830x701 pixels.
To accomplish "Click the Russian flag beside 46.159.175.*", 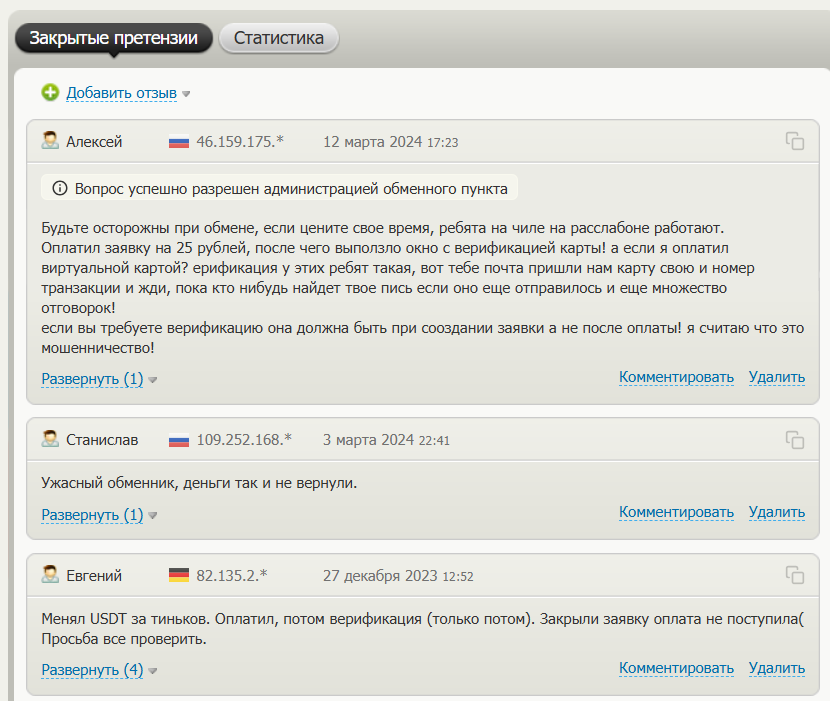I will pyautogui.click(x=179, y=142).
